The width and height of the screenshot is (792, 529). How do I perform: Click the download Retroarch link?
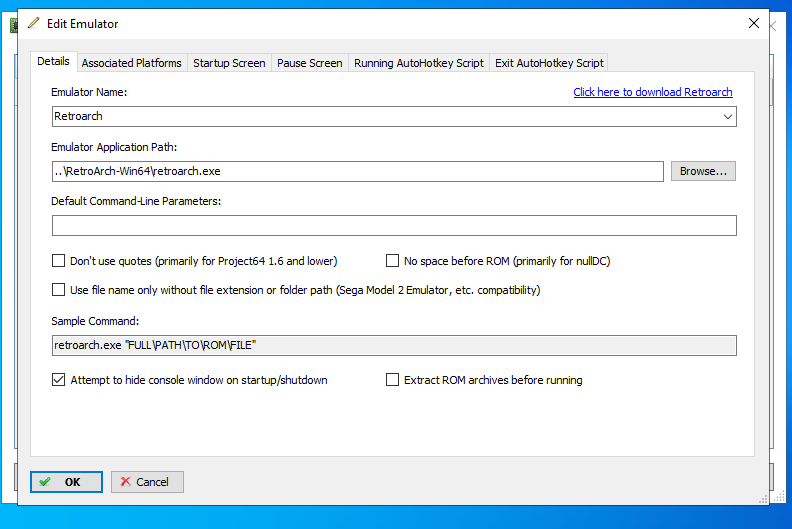pos(653,92)
